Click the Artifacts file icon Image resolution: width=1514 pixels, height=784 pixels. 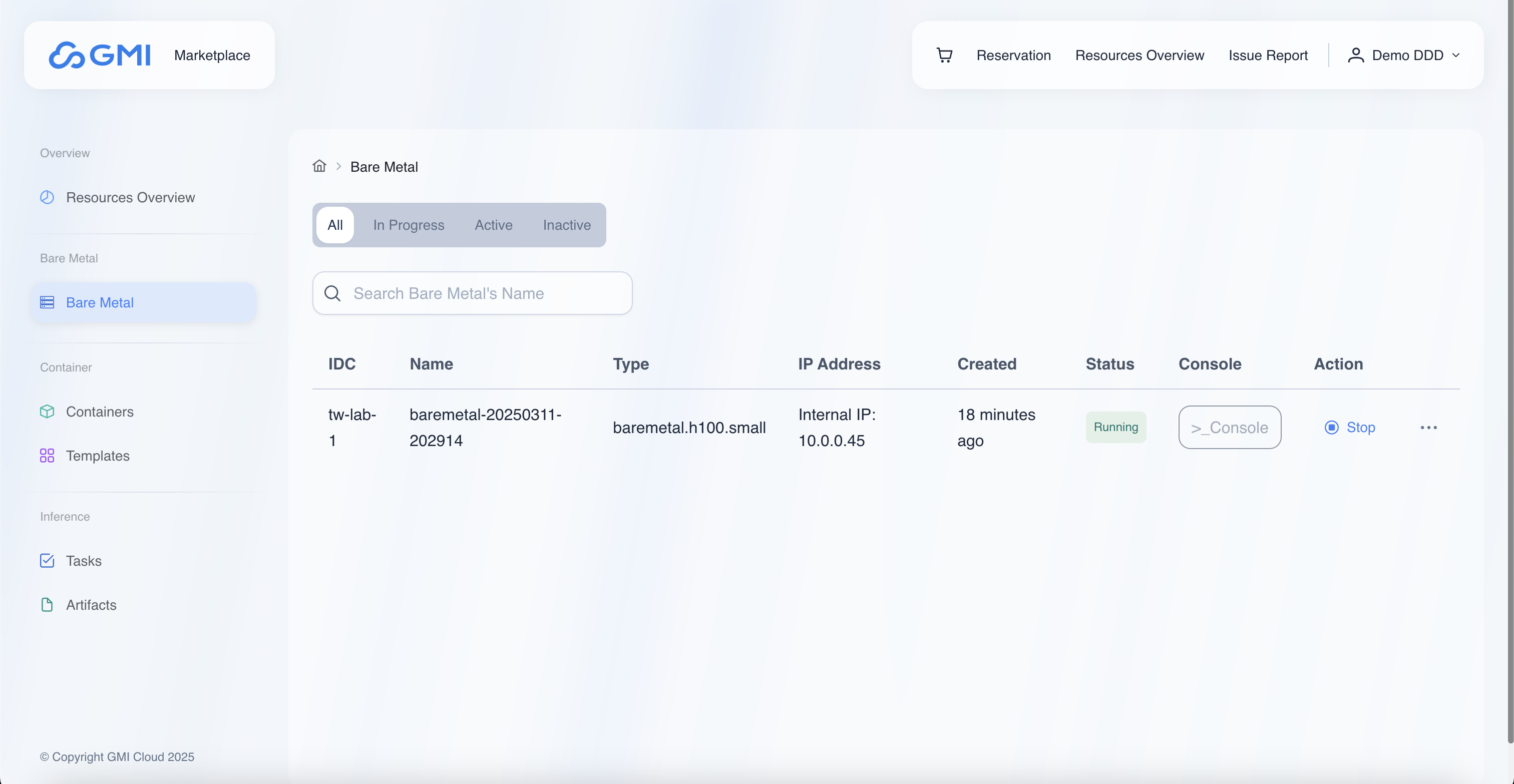pyautogui.click(x=47, y=605)
